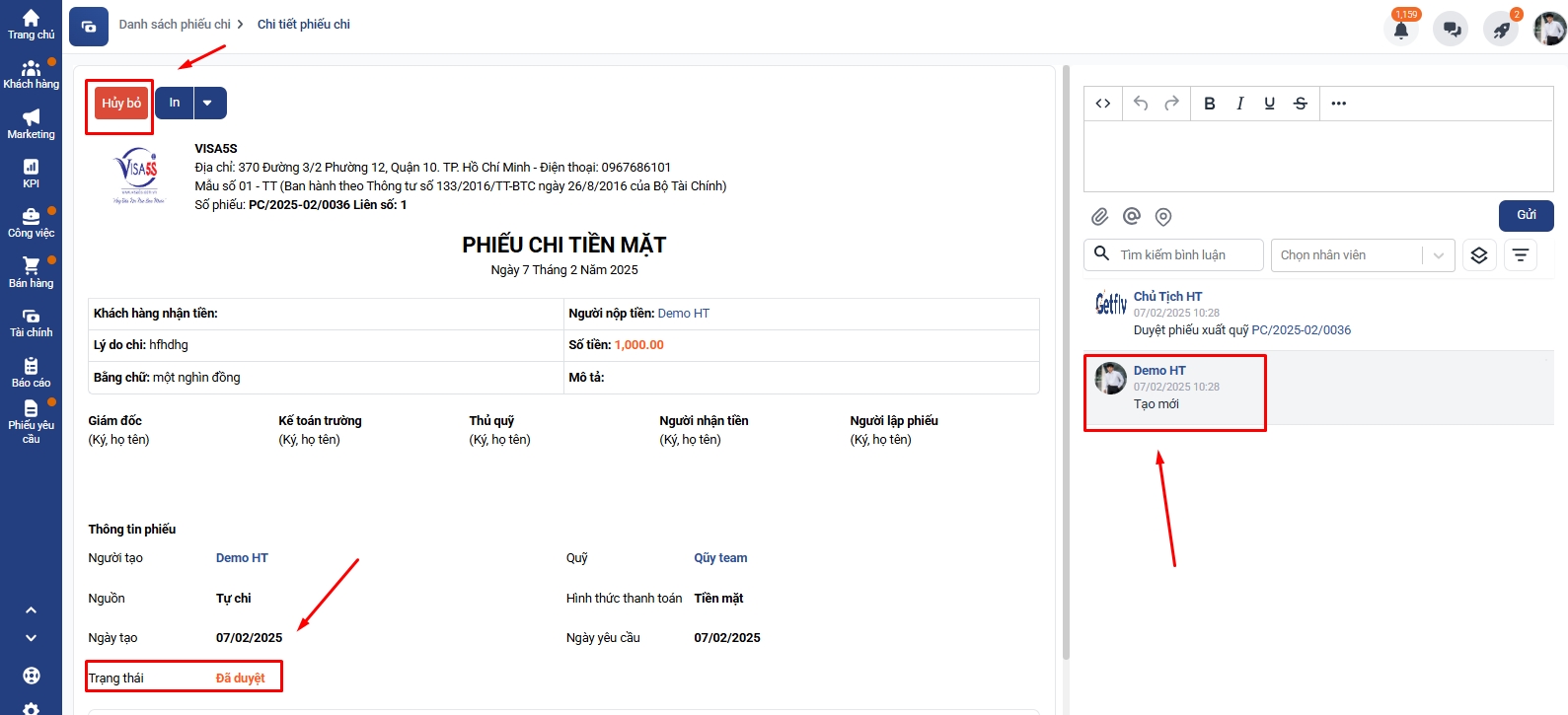Click the rocket icon in header
The width and height of the screenshot is (1568, 715).
click(x=1501, y=29)
